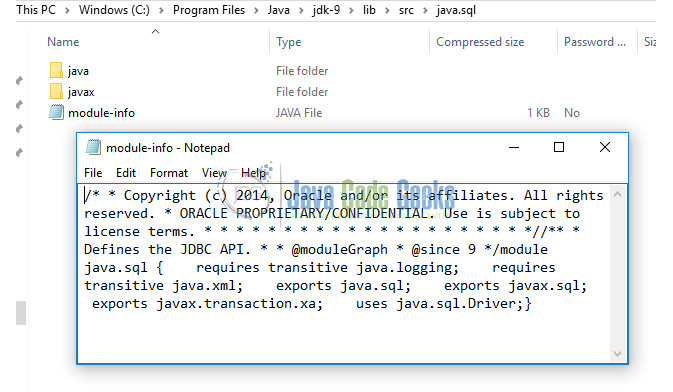Go to Java folder in address path
The height and width of the screenshot is (392, 673).
click(279, 10)
